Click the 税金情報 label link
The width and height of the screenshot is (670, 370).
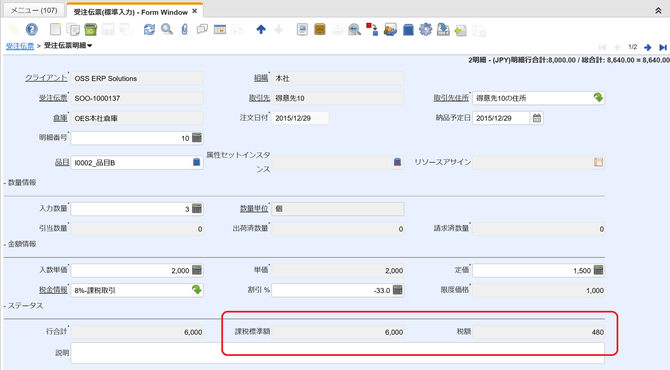coord(53,290)
